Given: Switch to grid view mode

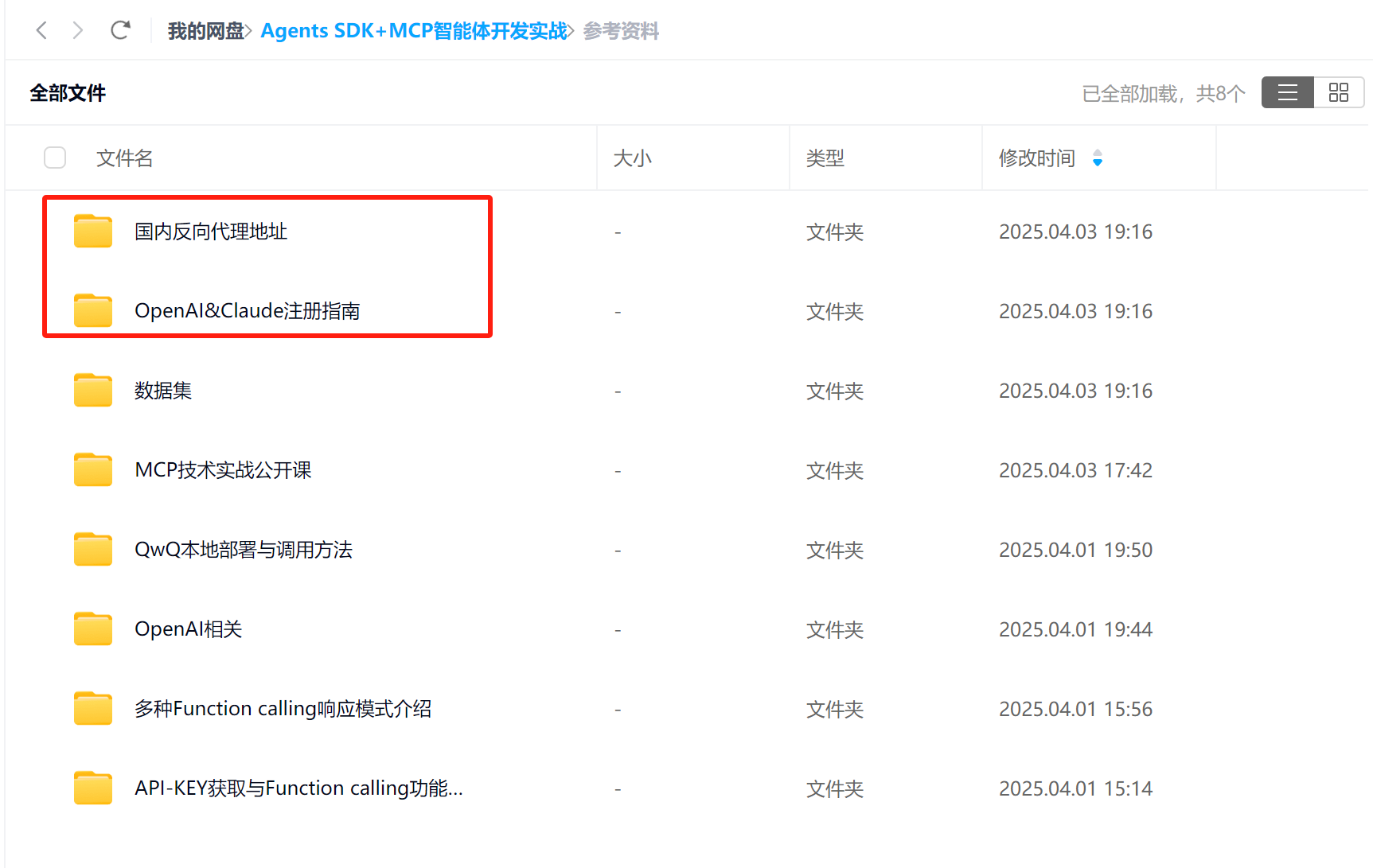Looking at the screenshot, I should tap(1339, 93).
